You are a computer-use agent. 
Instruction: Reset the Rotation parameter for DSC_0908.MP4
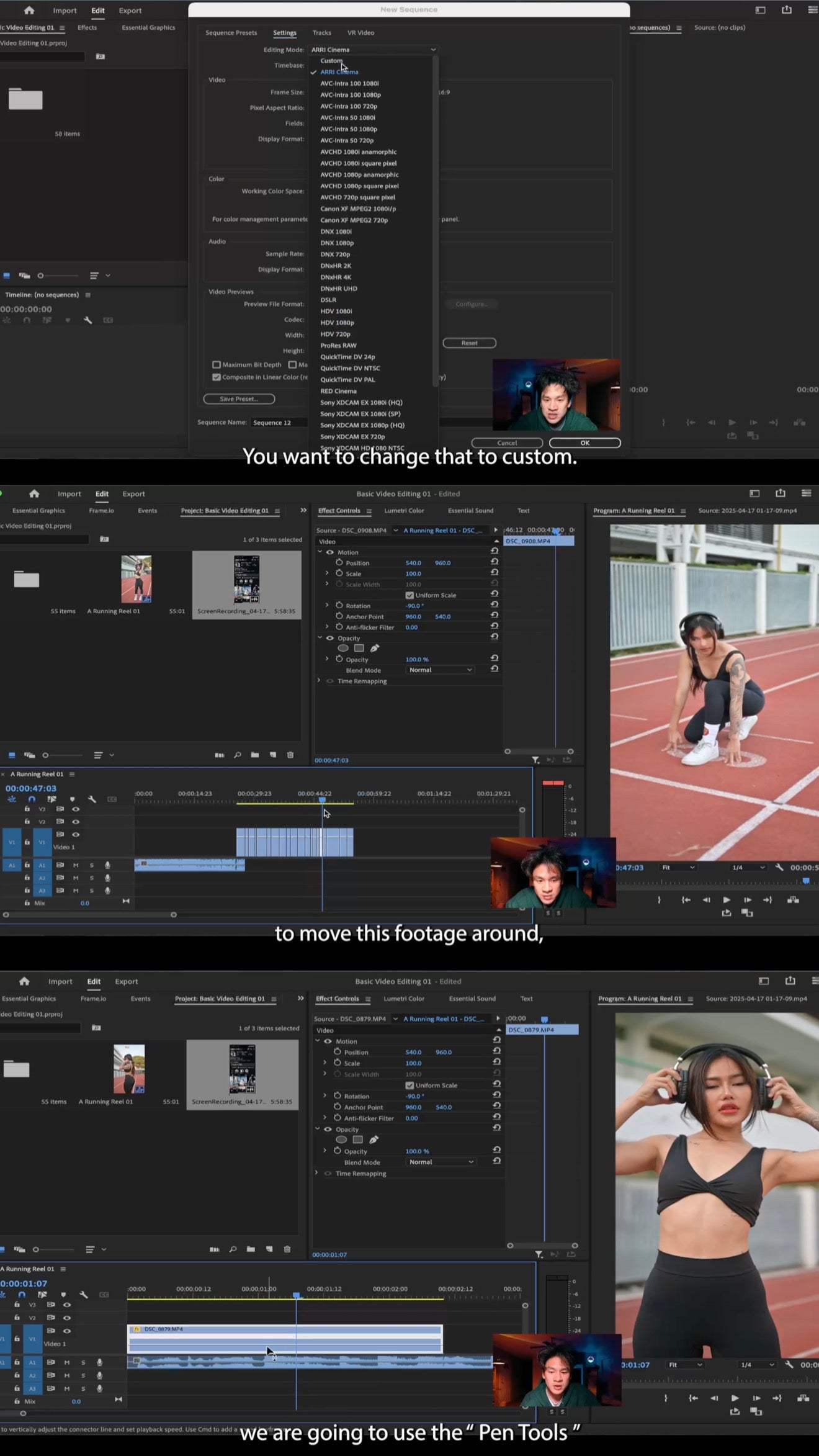[495, 604]
